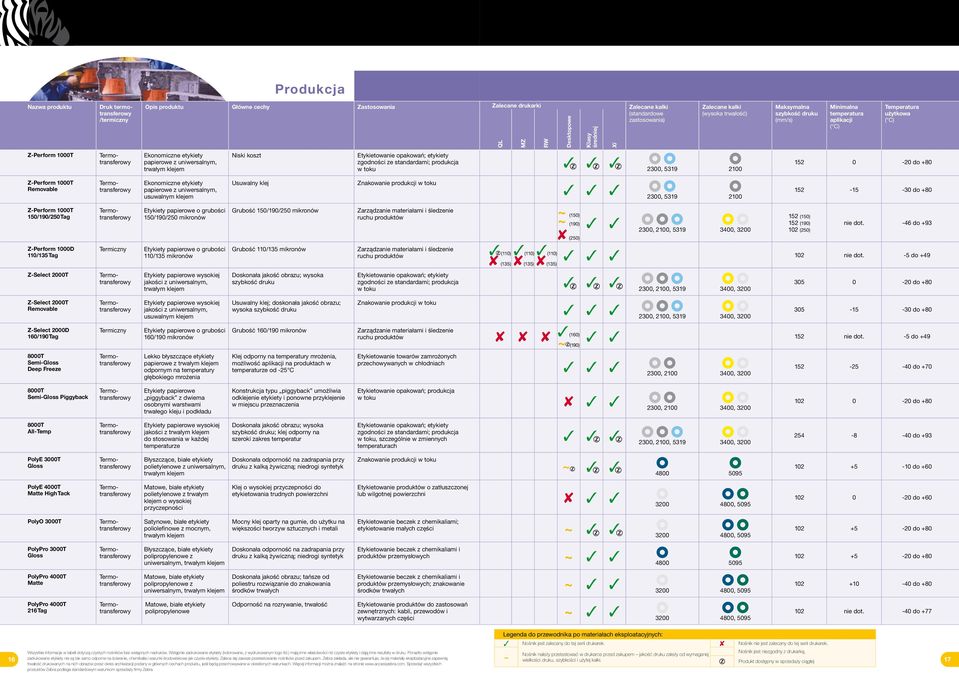Click the RW-column red X in the Z-Select 2000D row

click(x=545, y=336)
